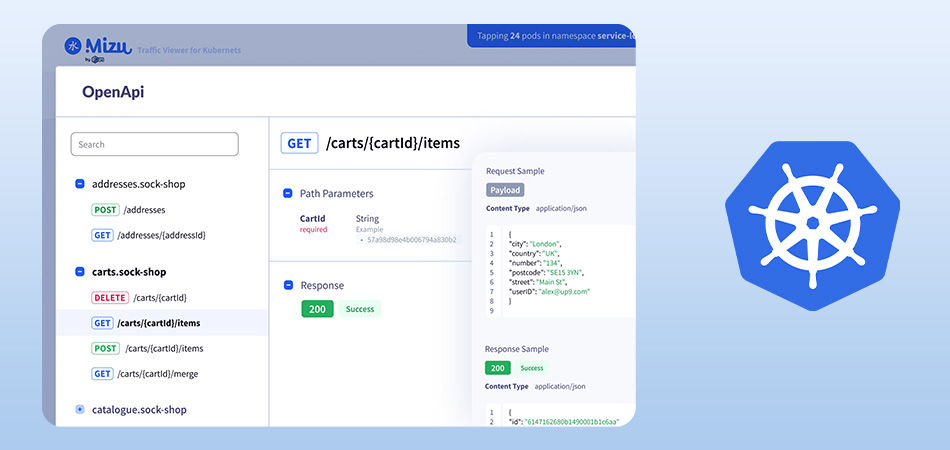Collapse the Response section
This screenshot has height=450, width=950.
(288, 285)
